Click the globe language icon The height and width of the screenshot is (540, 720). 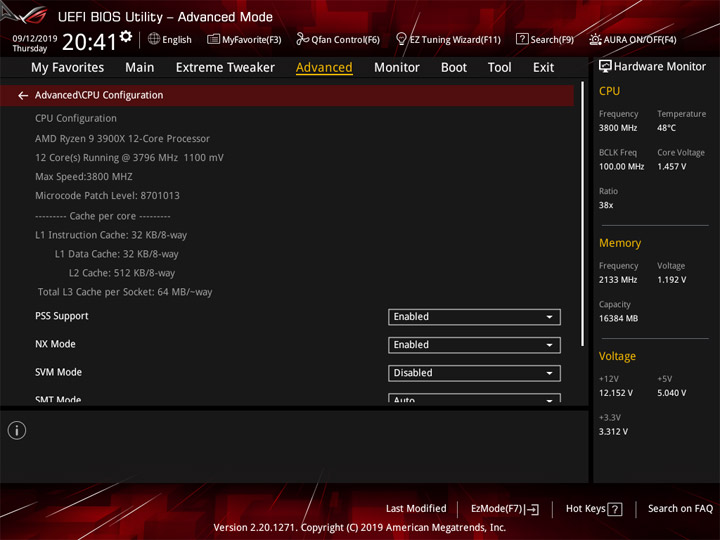(154, 39)
